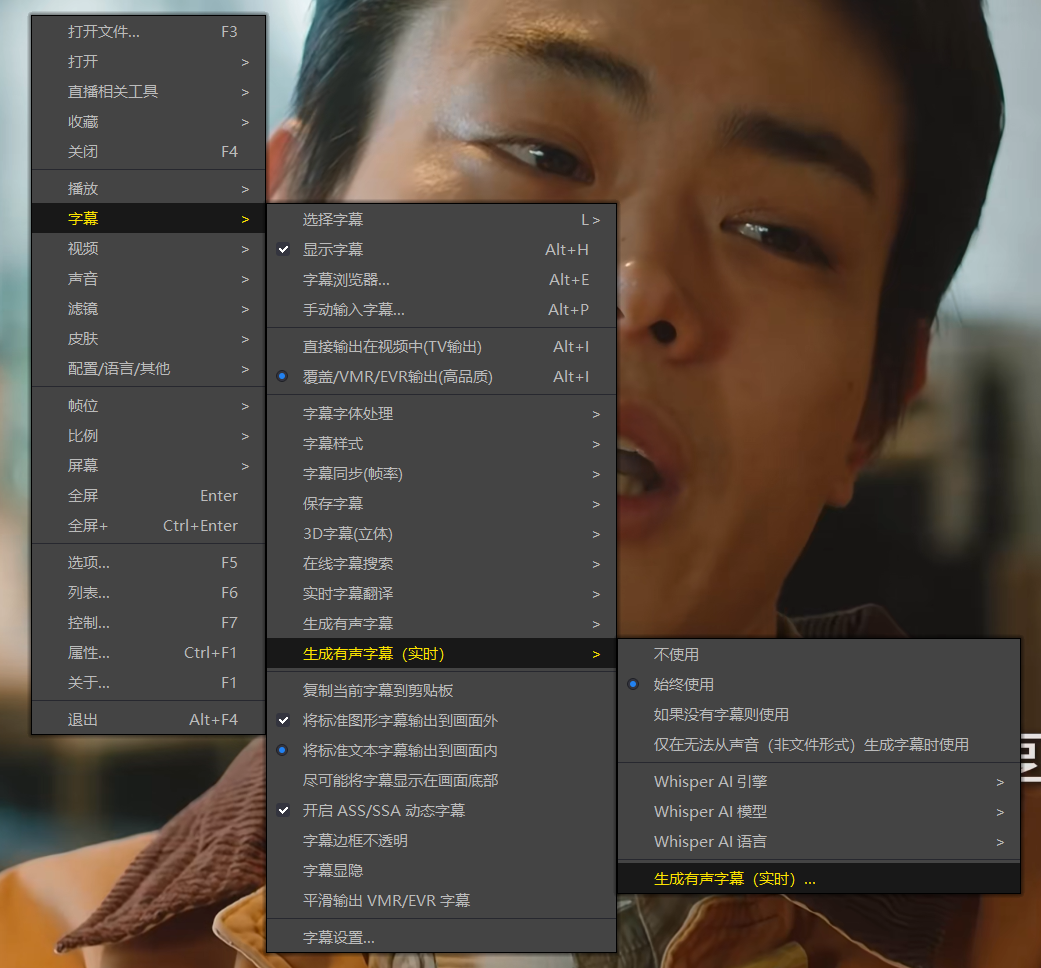Click the 全屏+ menu entry
The width and height of the screenshot is (1041, 968).
pos(149,526)
